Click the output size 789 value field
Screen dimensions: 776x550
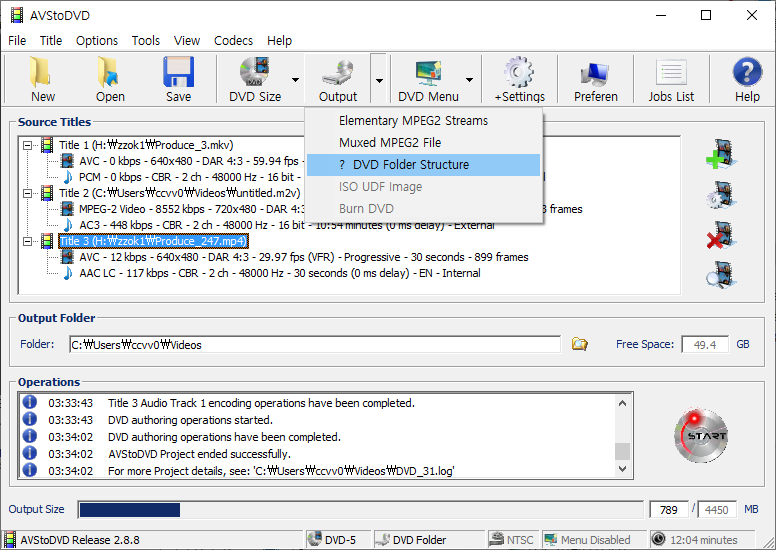click(669, 509)
